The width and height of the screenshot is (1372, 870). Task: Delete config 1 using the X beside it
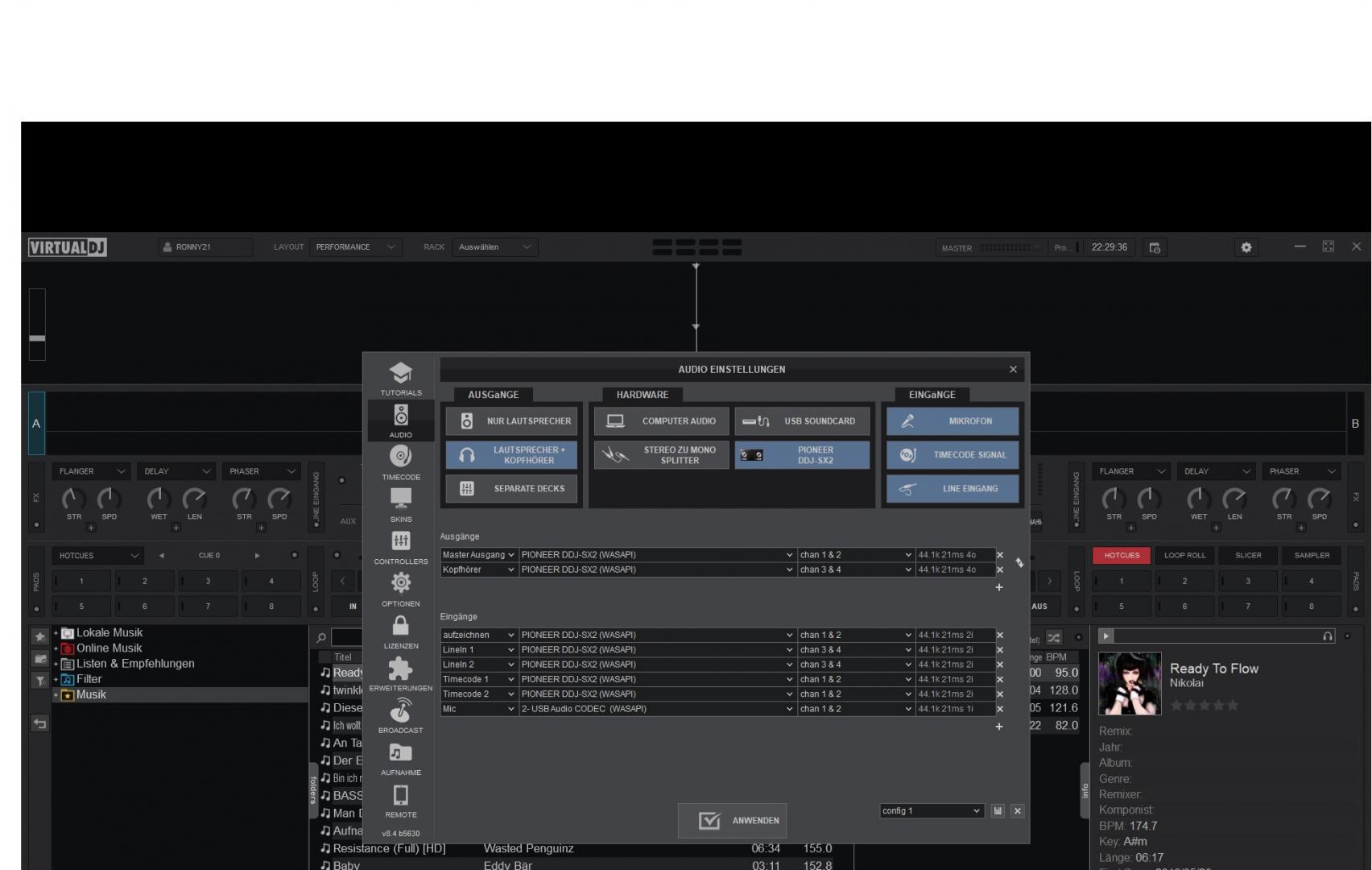(x=1018, y=811)
